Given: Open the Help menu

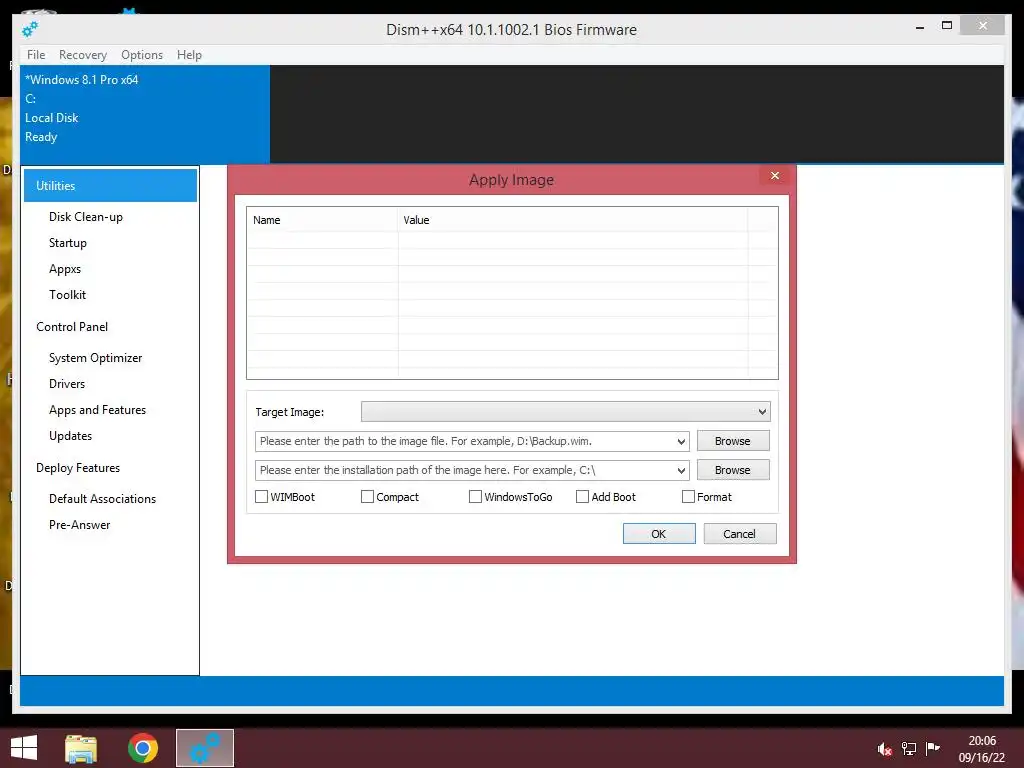Looking at the screenshot, I should point(189,55).
